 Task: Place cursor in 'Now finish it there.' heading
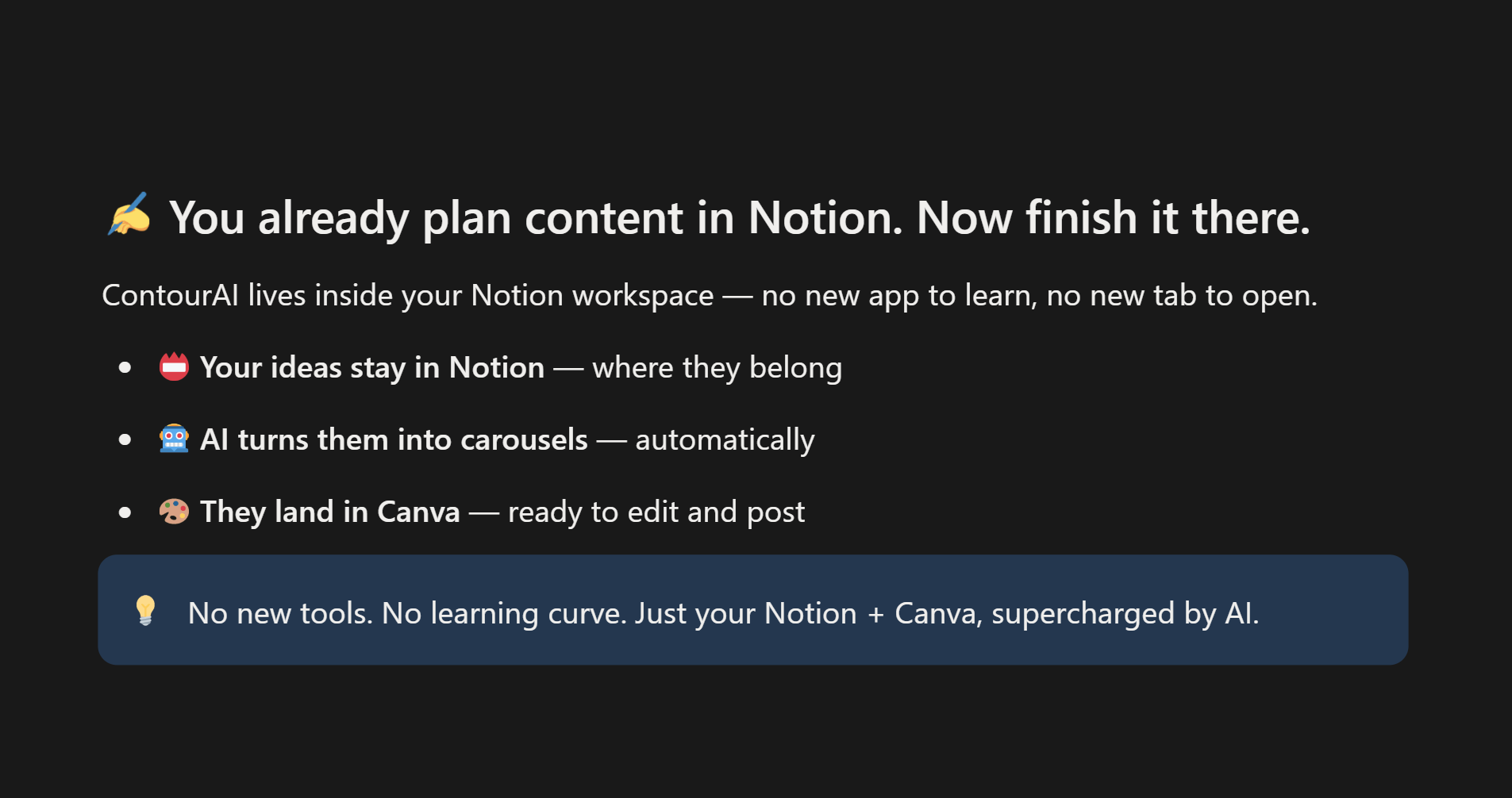coord(1113,217)
